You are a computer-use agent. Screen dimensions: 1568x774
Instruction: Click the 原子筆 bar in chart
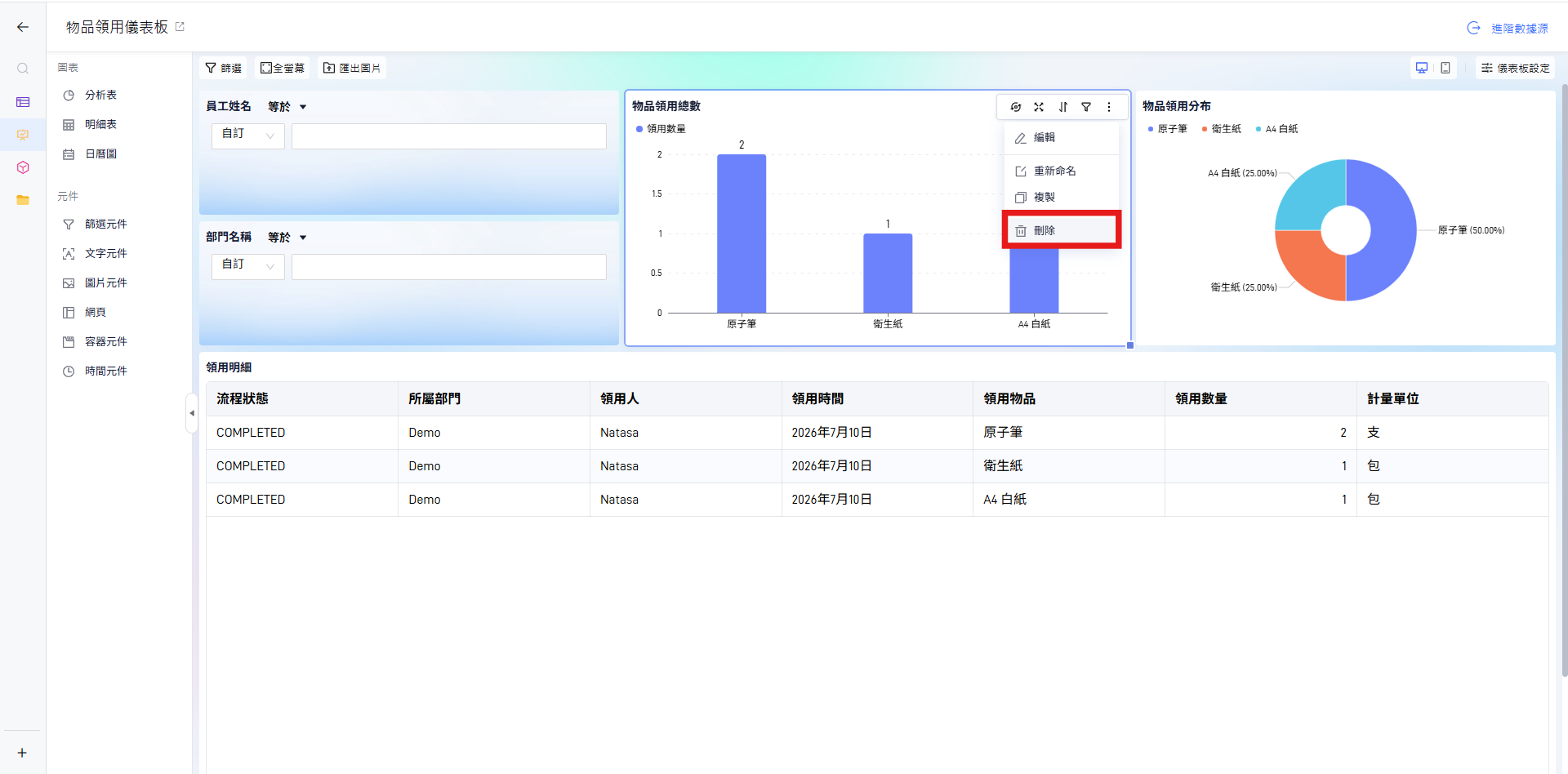(742, 234)
